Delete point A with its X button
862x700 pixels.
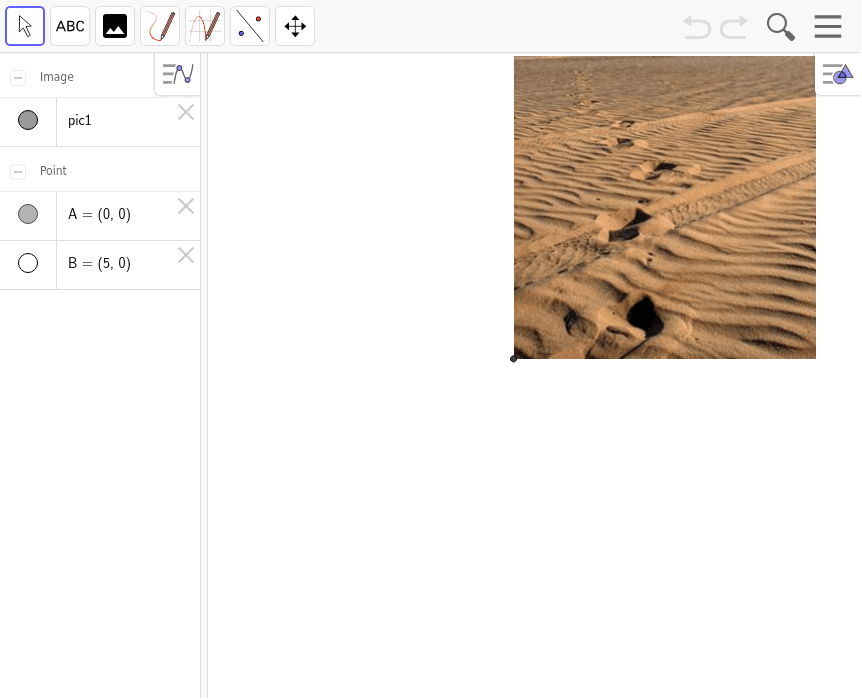pyautogui.click(x=186, y=206)
